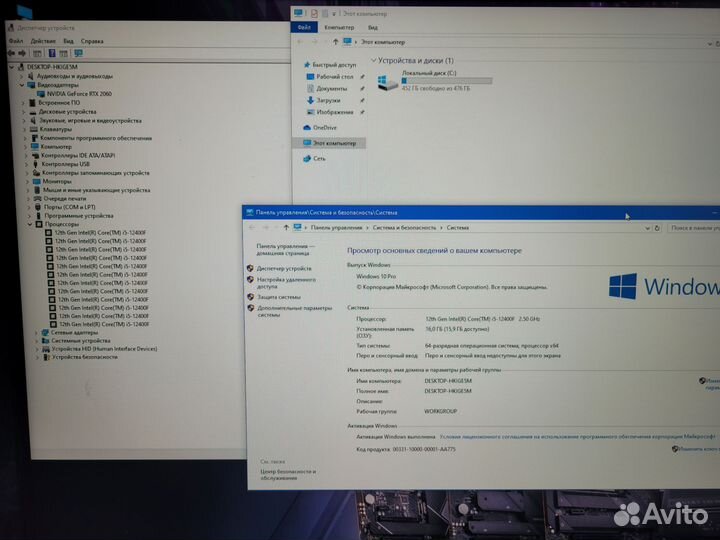Open Быстрый доступ in Explorer sidebar
The height and width of the screenshot is (540, 720).
pos(334,65)
